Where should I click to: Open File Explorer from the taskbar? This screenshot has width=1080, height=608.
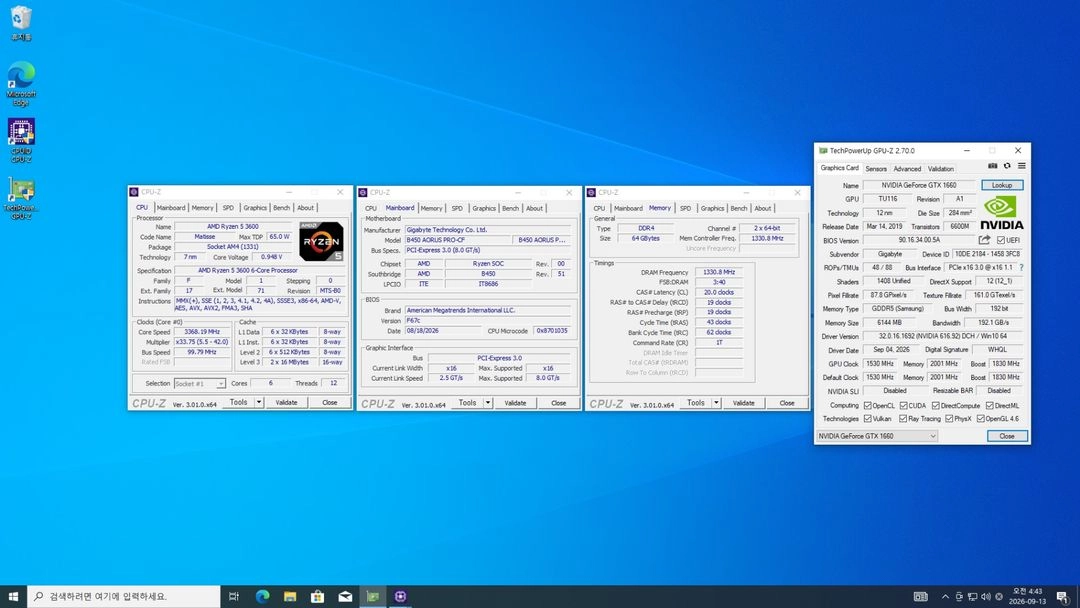(290, 596)
